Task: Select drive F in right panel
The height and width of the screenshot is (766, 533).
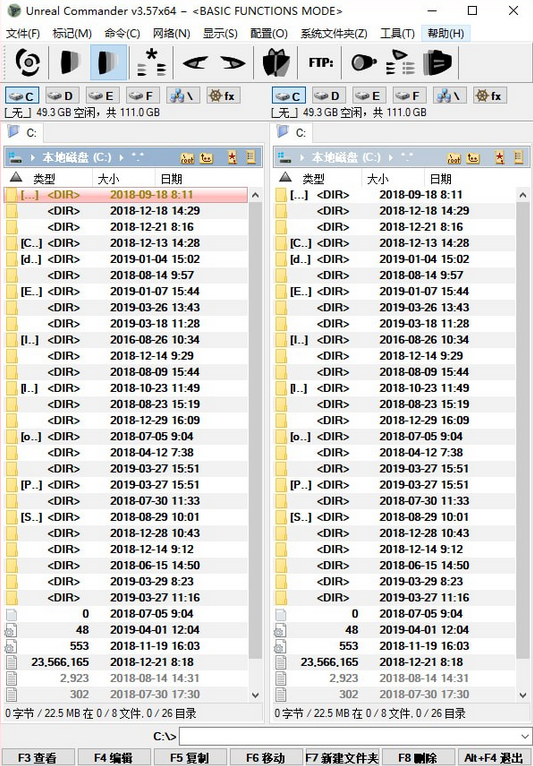Action: tap(409, 96)
